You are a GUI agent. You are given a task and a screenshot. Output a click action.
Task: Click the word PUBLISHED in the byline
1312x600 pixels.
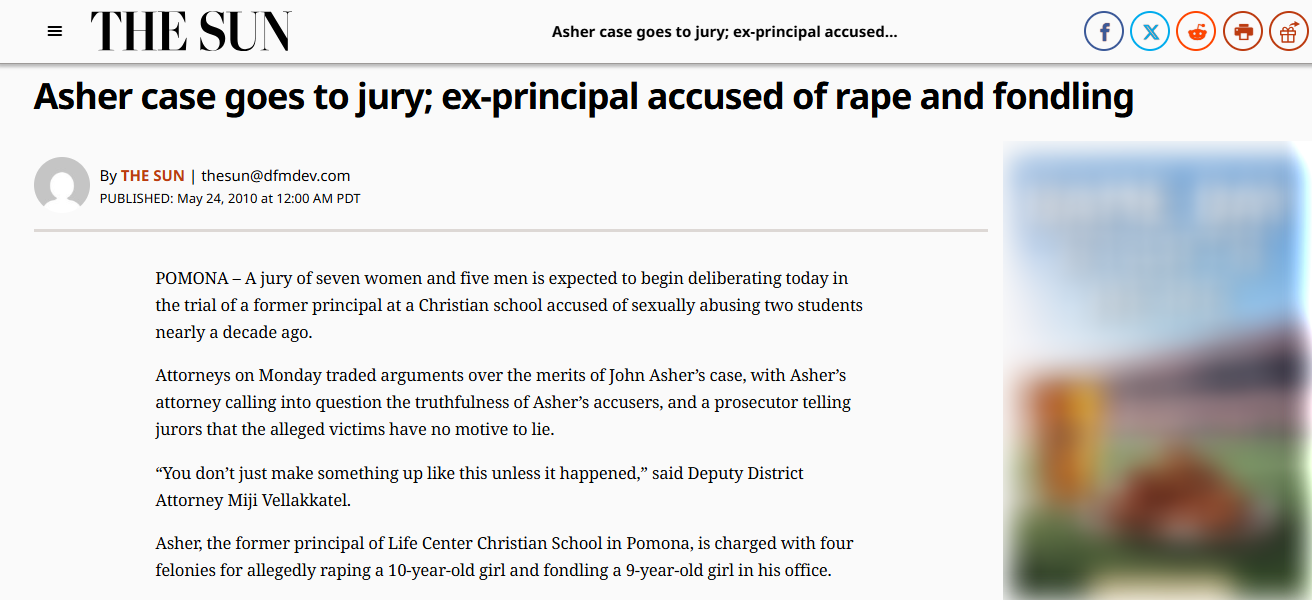tap(136, 199)
